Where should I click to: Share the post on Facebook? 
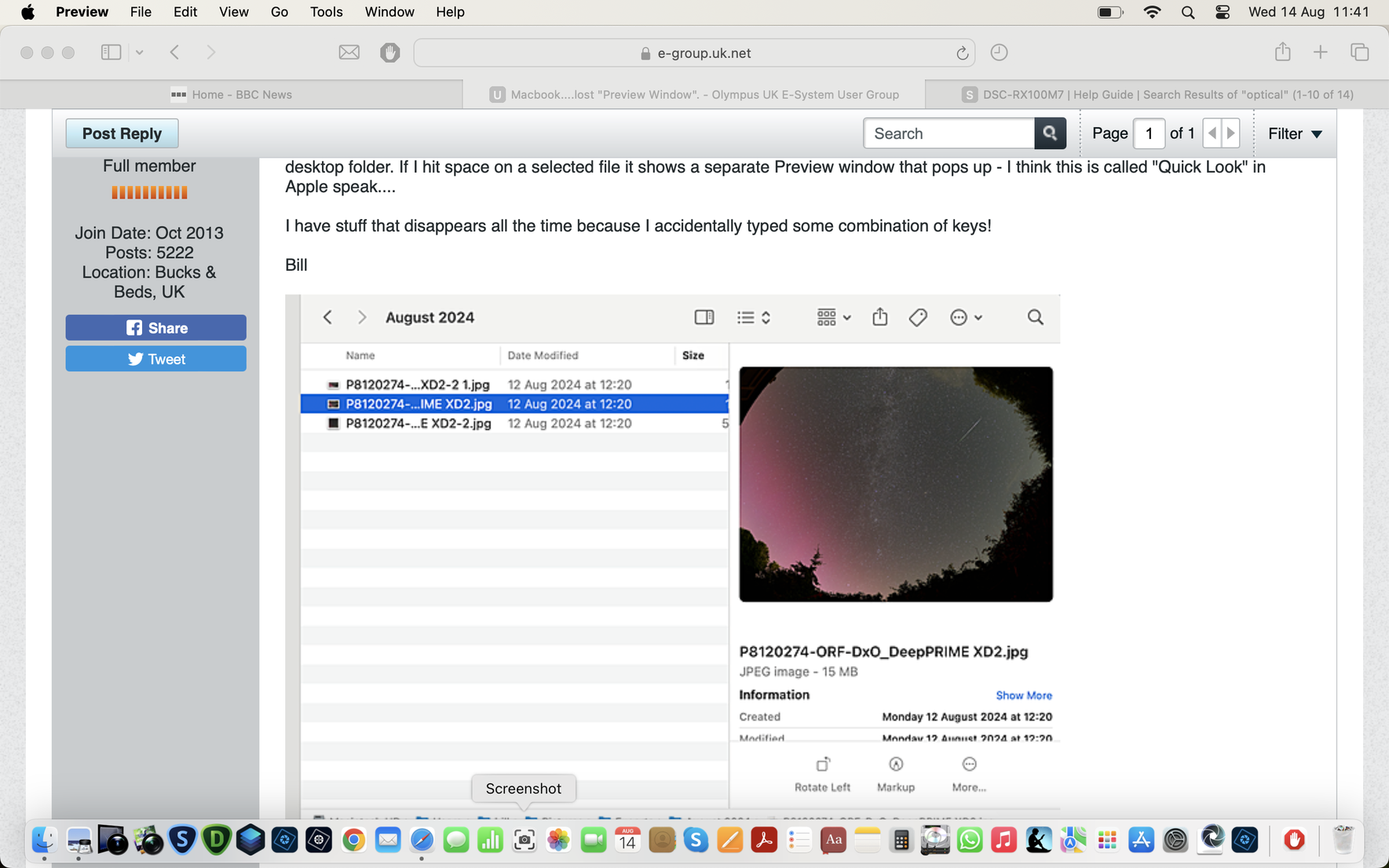point(155,328)
